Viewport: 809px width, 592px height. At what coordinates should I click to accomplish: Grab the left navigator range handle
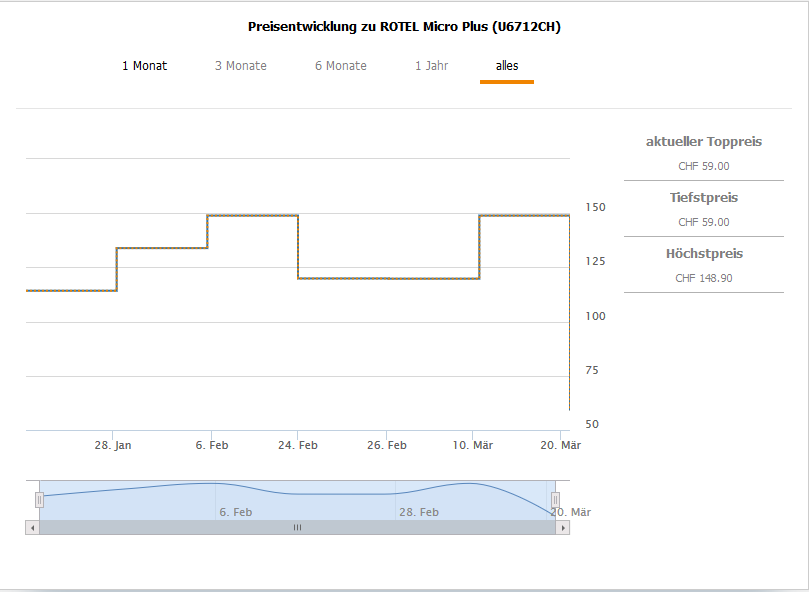click(40, 500)
